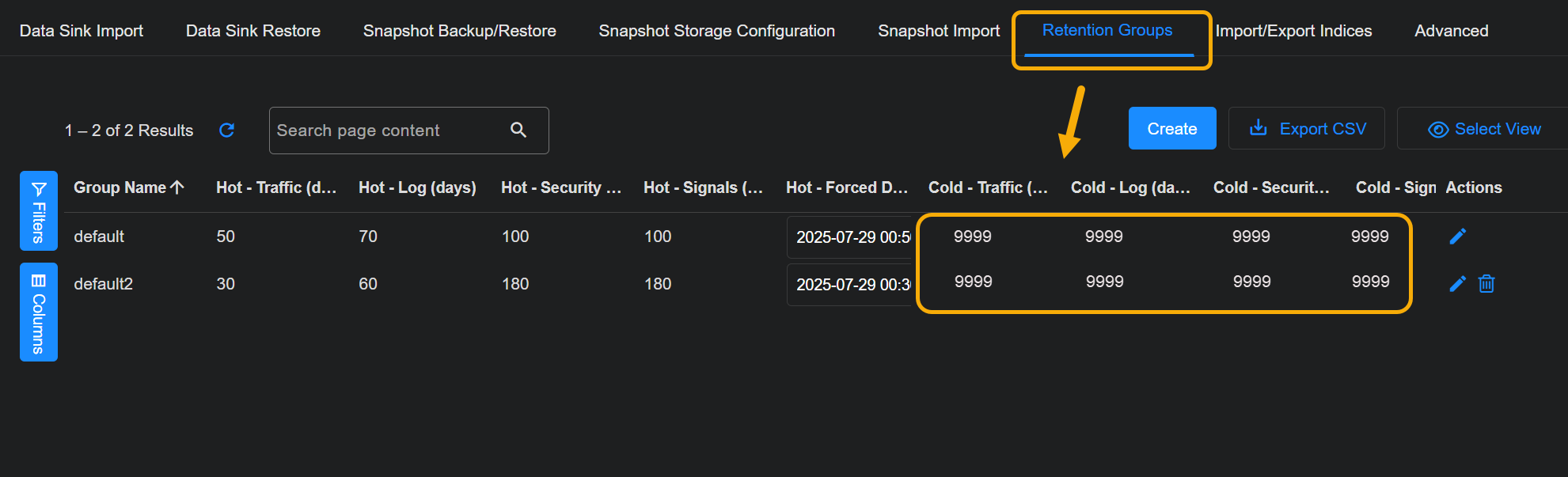Select the Snapshot Import tab

point(938,31)
